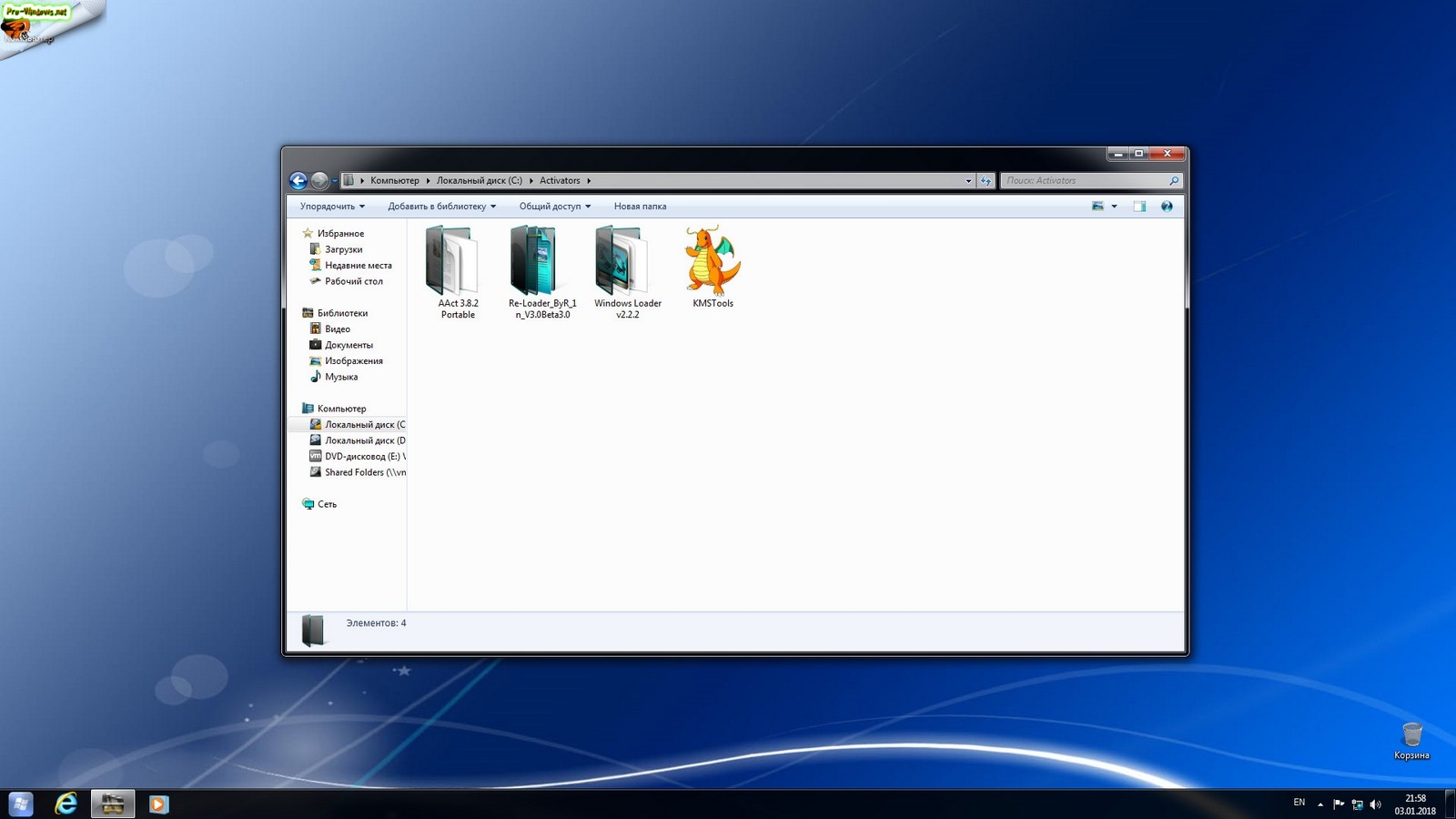Expand the arrow after Activators breadcrumb

(x=589, y=181)
